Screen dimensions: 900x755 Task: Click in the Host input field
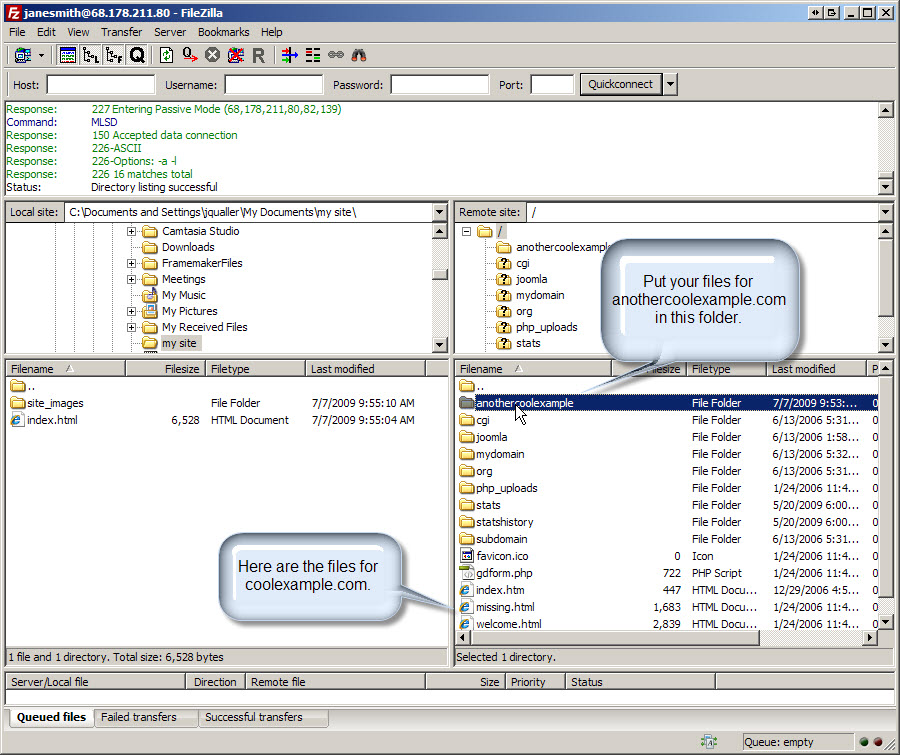click(100, 85)
